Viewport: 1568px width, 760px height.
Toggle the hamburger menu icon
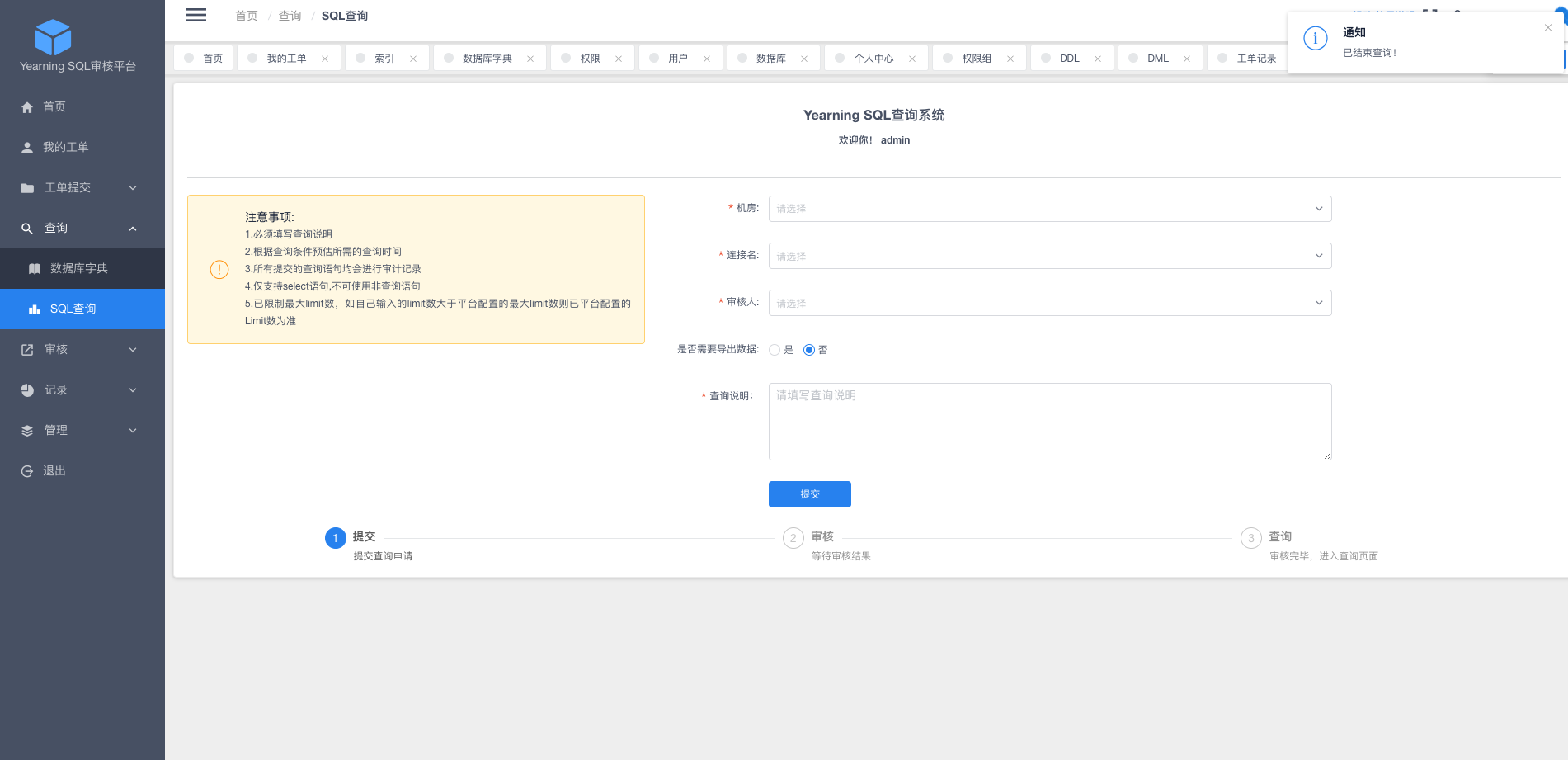tap(196, 15)
